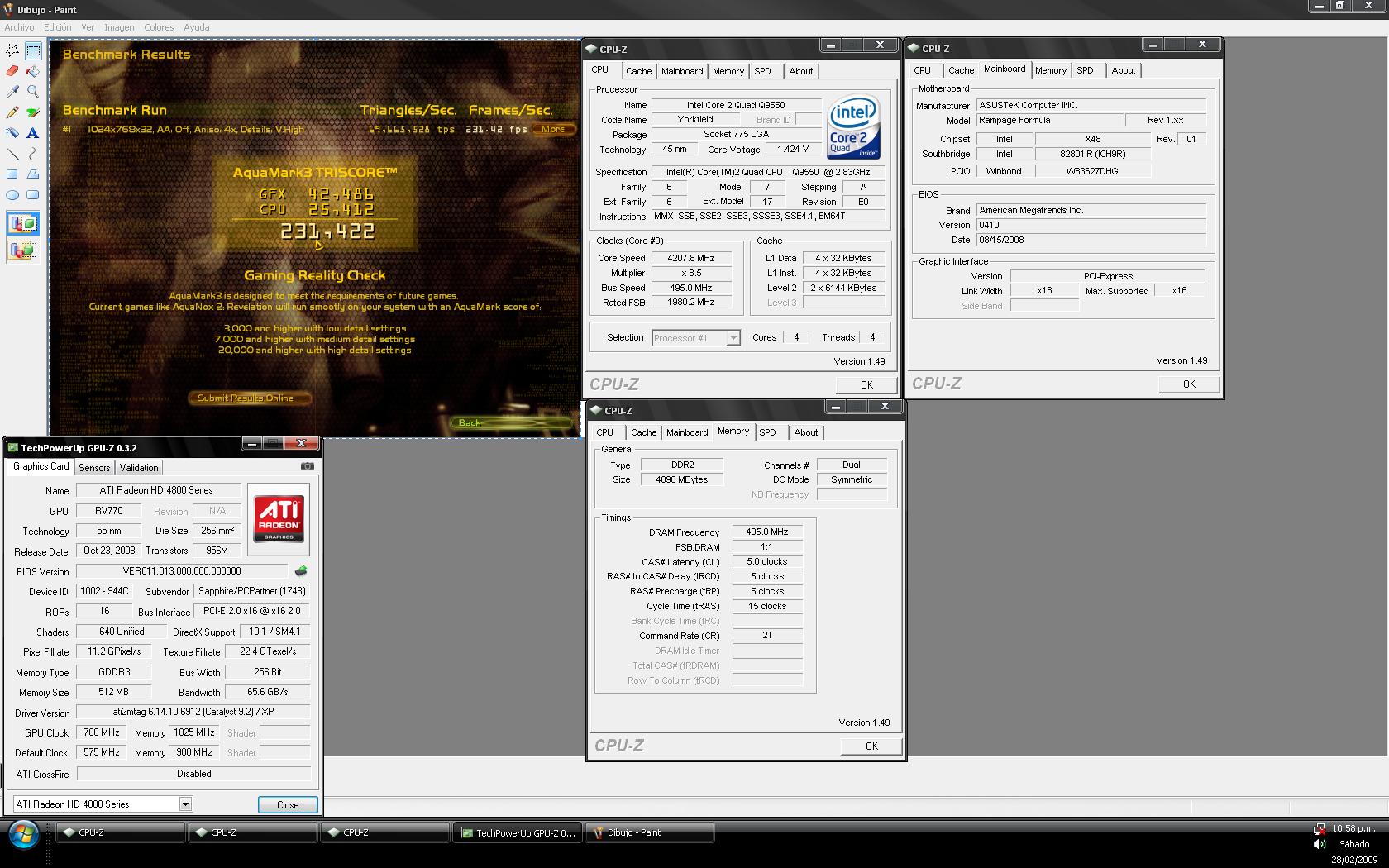Click the first CPU-Z taskbar button
Image resolution: width=1389 pixels, height=868 pixels.
point(121,833)
